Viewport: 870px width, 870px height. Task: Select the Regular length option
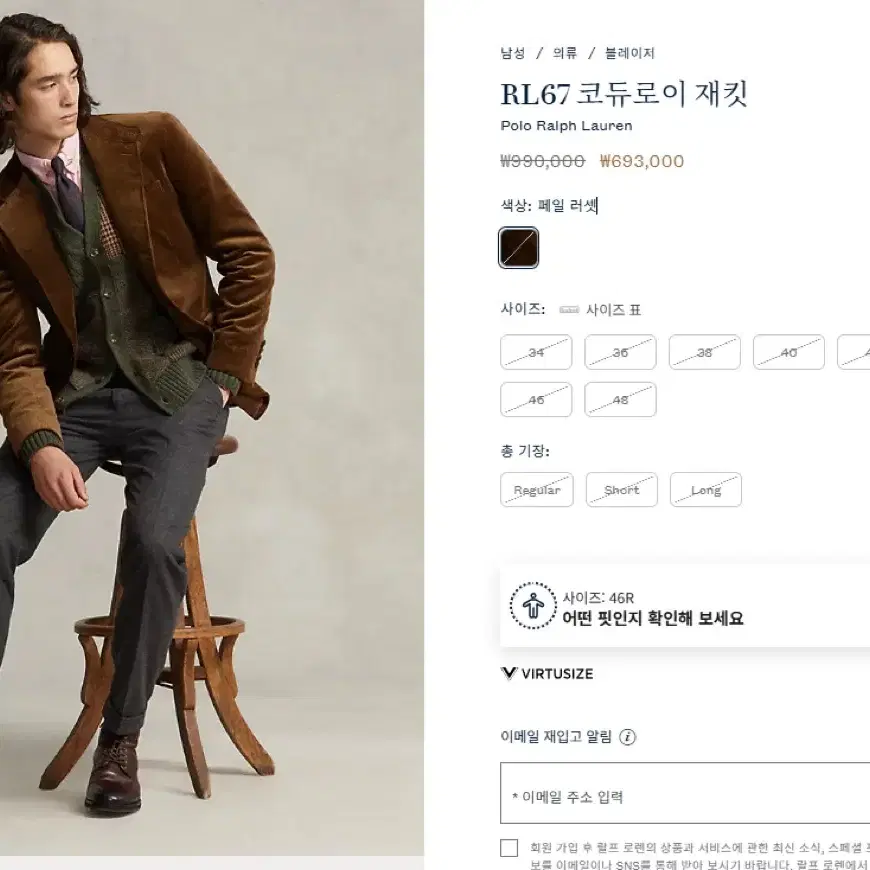pos(537,489)
